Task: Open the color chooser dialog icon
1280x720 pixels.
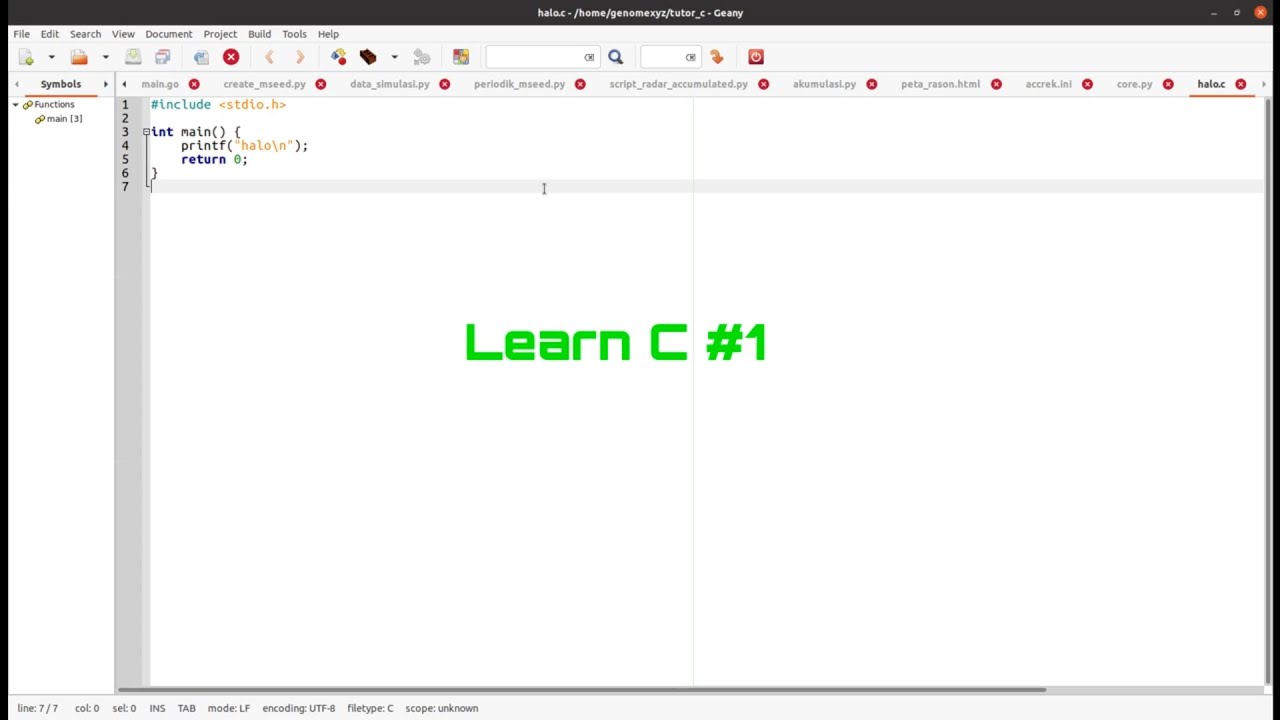Action: (461, 57)
